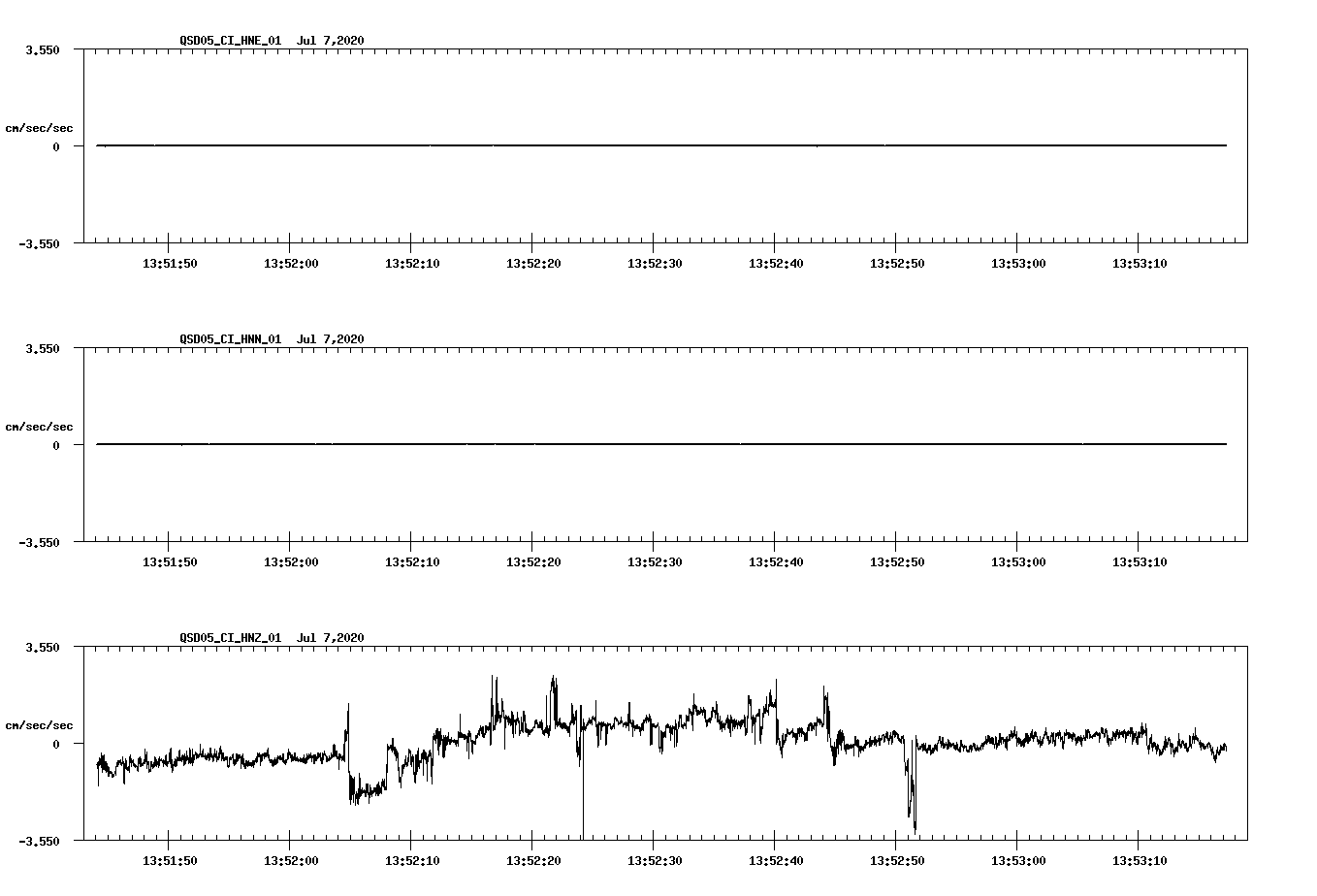The width and height of the screenshot is (1317, 896).
Task: Select the -3.550 lower limit on HNN plot
Action: tap(39, 542)
